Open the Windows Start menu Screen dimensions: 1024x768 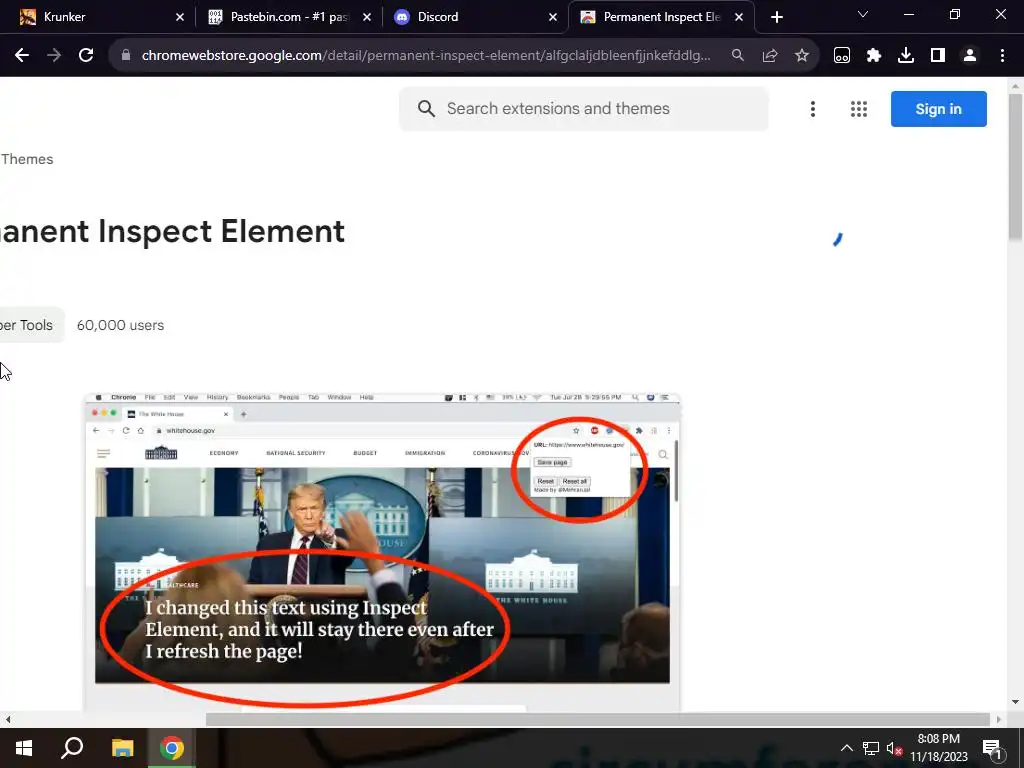coord(24,748)
